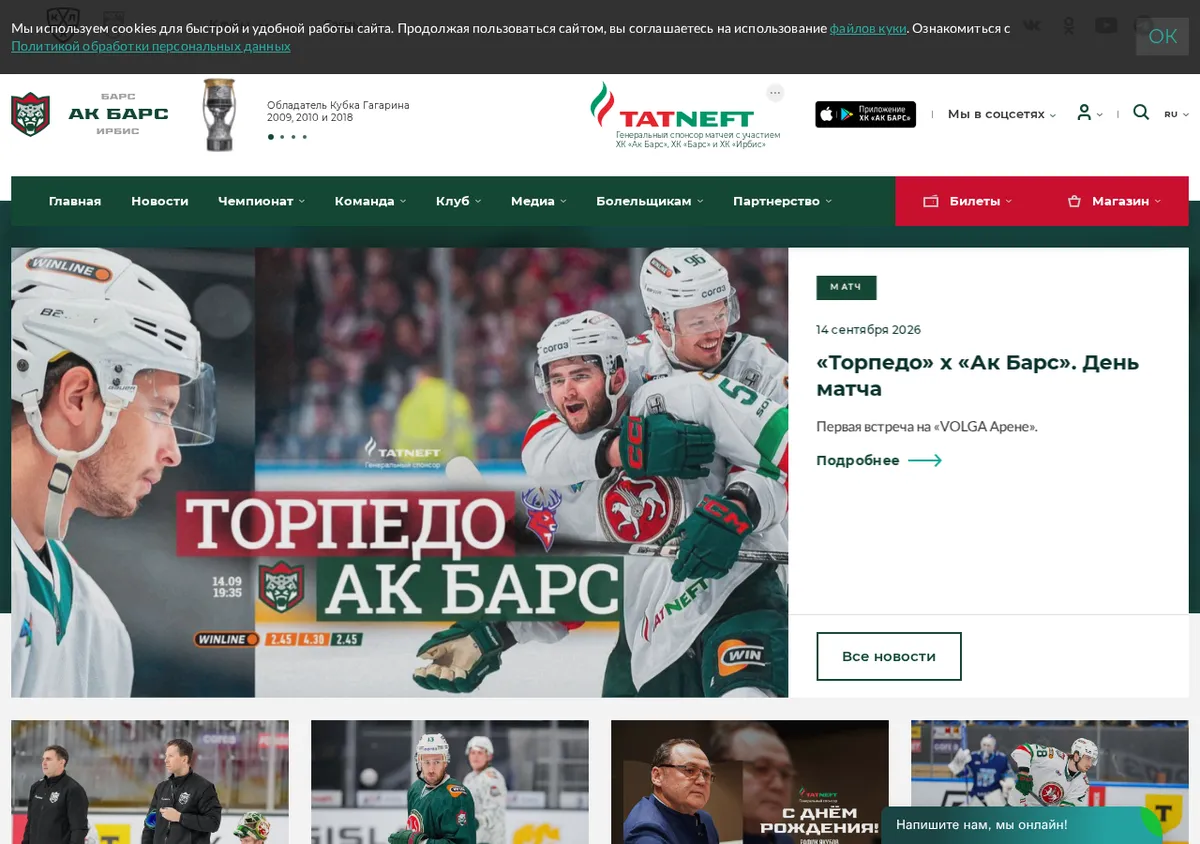Open the personal data policy link
Screen dimensions: 1200x844
tap(151, 46)
